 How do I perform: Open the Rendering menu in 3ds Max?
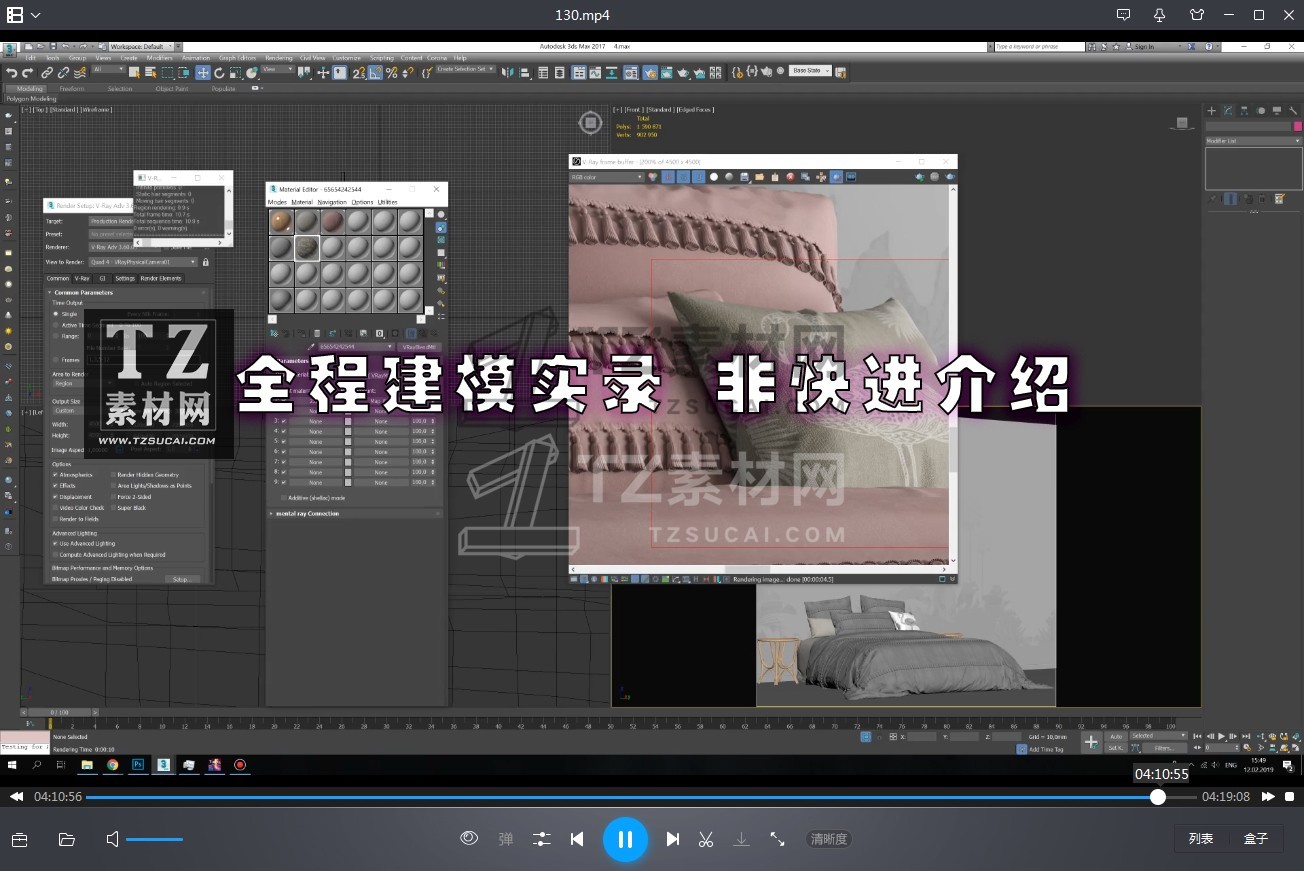coord(279,58)
